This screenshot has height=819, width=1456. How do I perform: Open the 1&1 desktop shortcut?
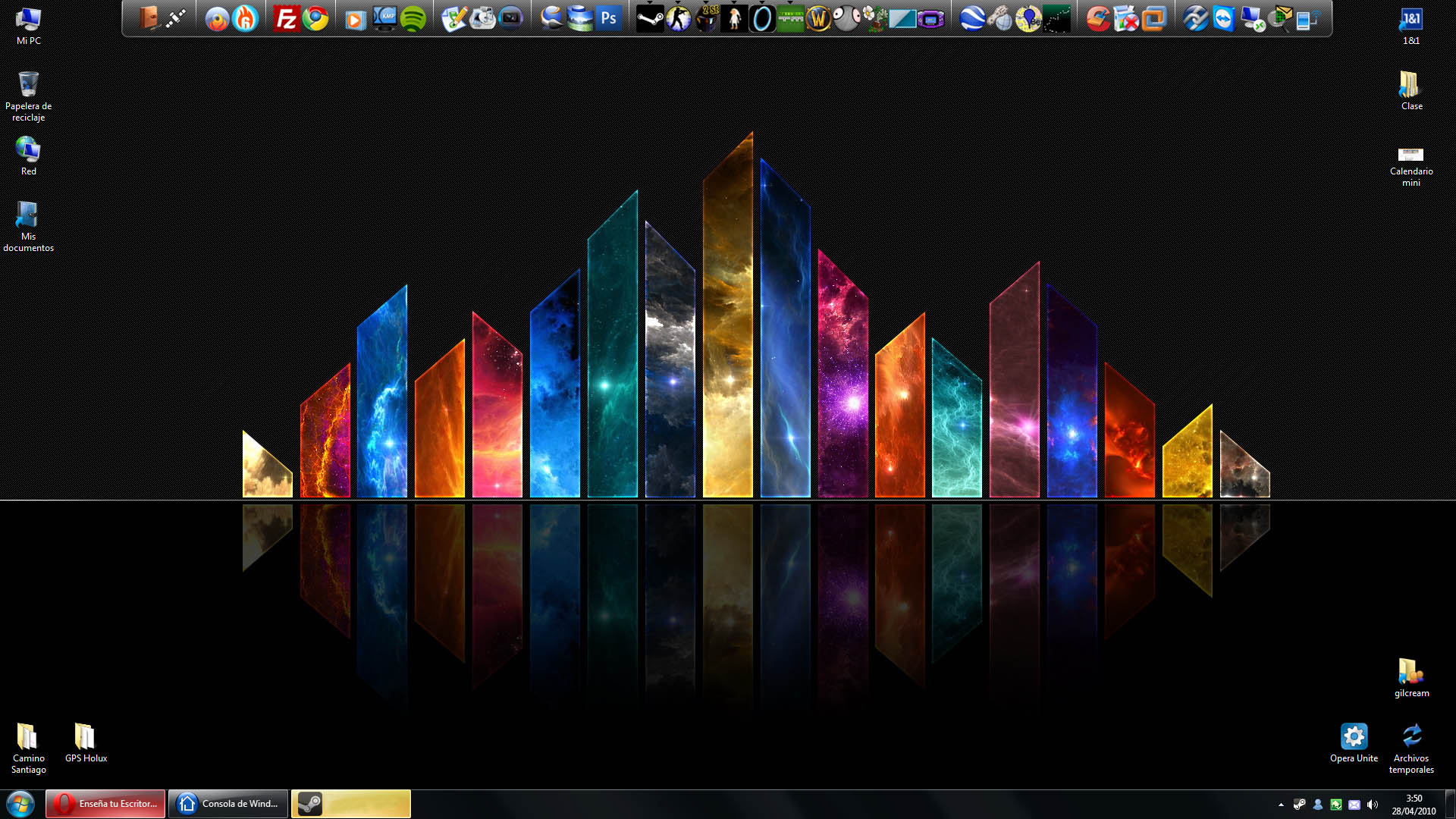click(1411, 27)
